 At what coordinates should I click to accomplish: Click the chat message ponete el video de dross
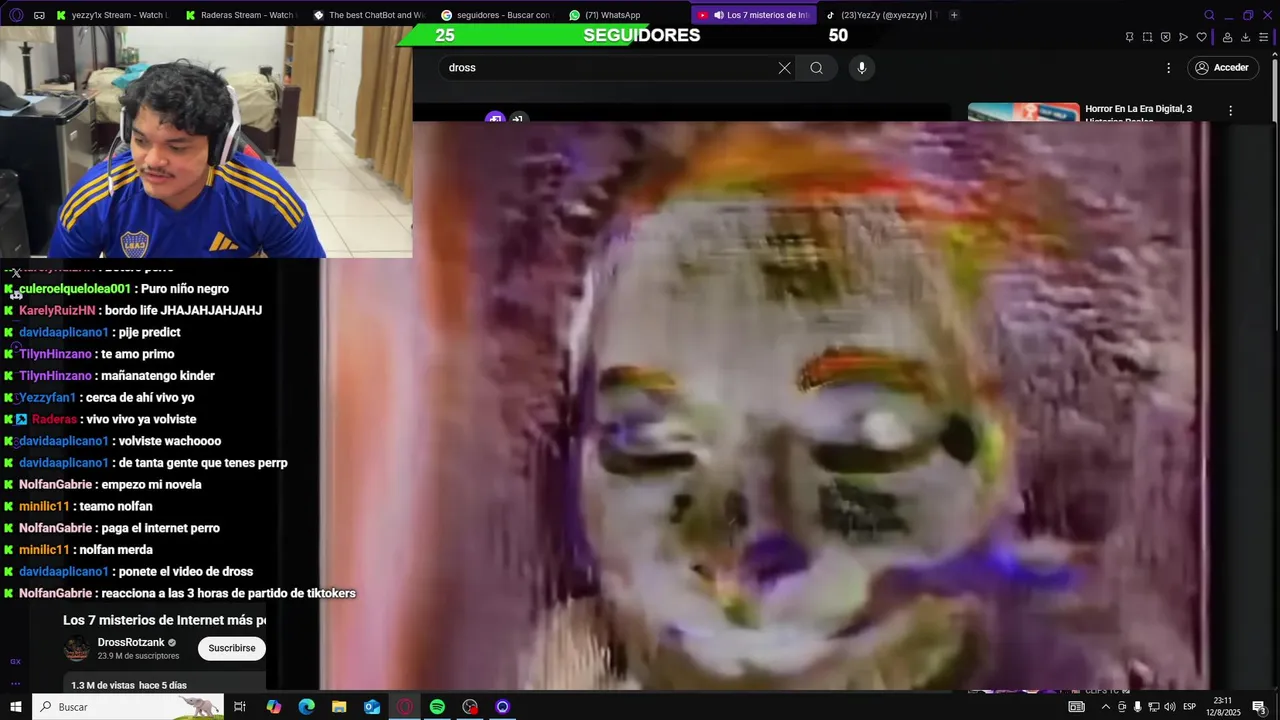185,572
